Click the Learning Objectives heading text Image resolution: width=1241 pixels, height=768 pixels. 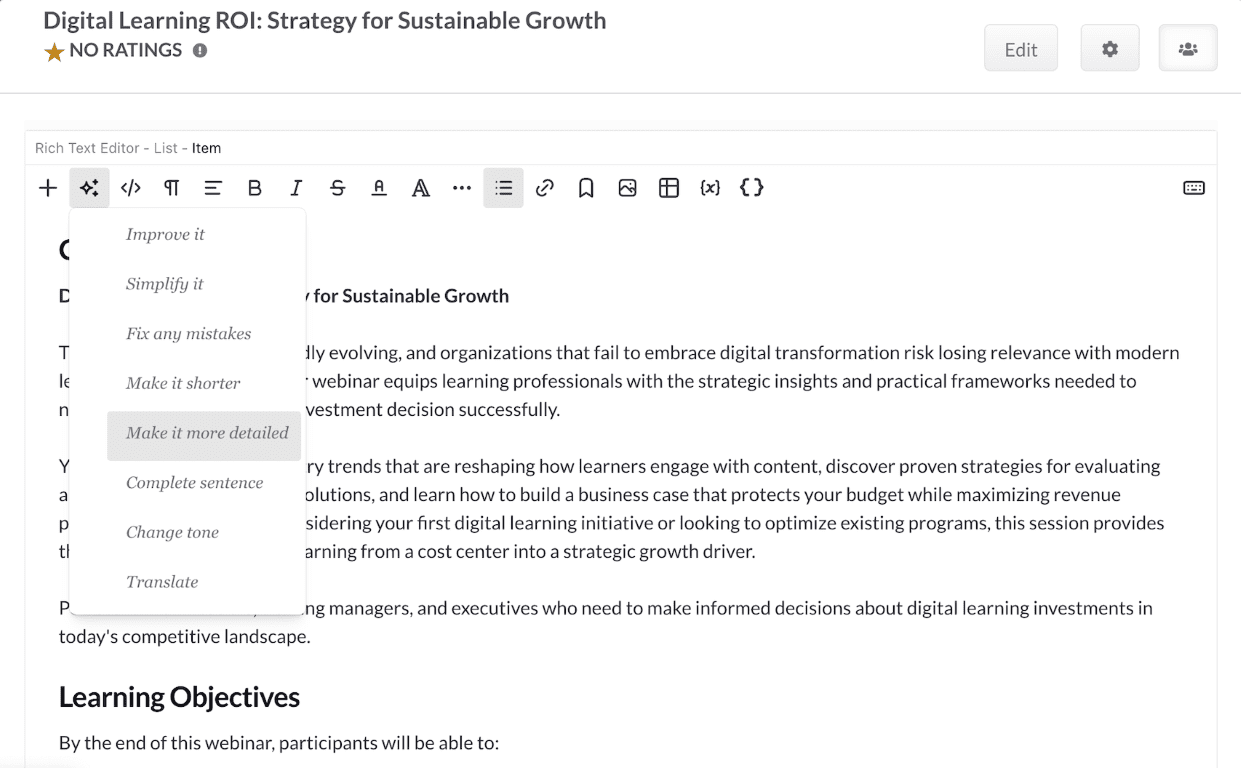point(179,697)
